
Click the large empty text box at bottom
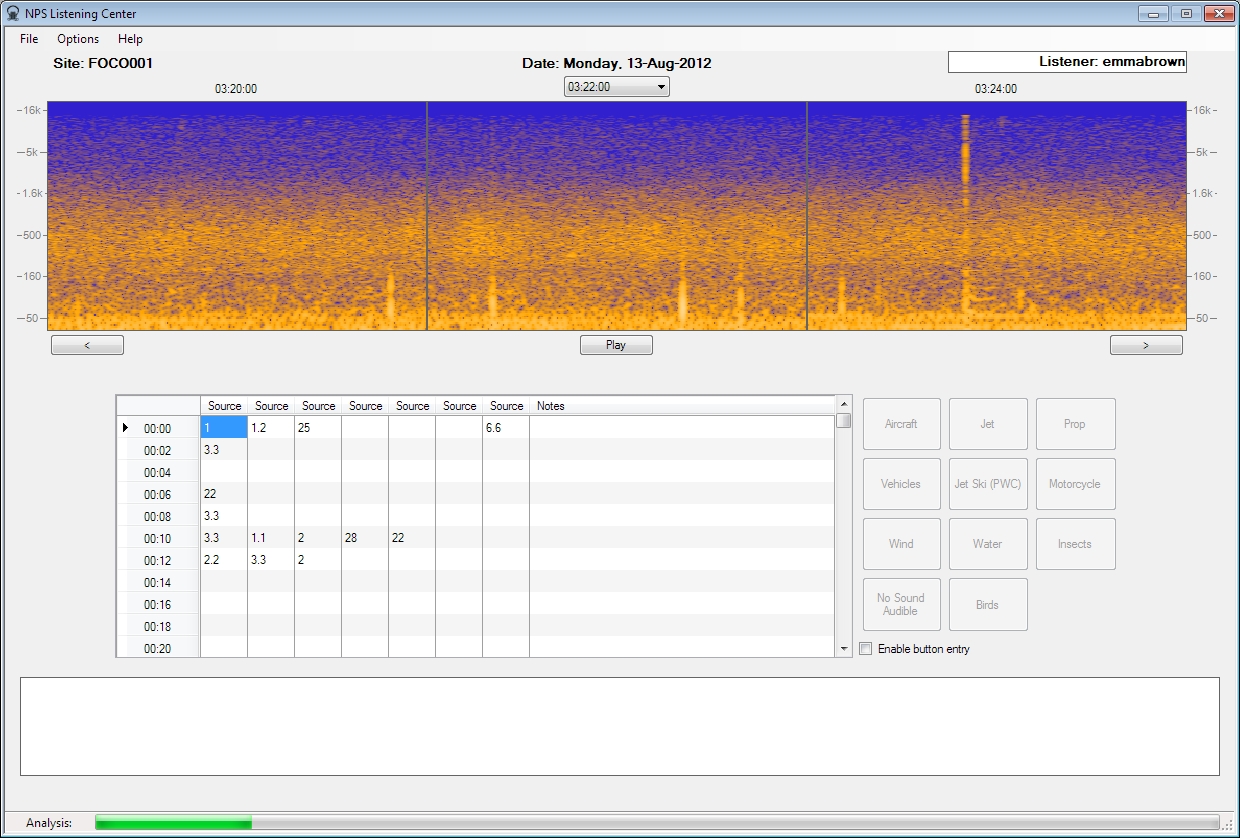tap(619, 726)
